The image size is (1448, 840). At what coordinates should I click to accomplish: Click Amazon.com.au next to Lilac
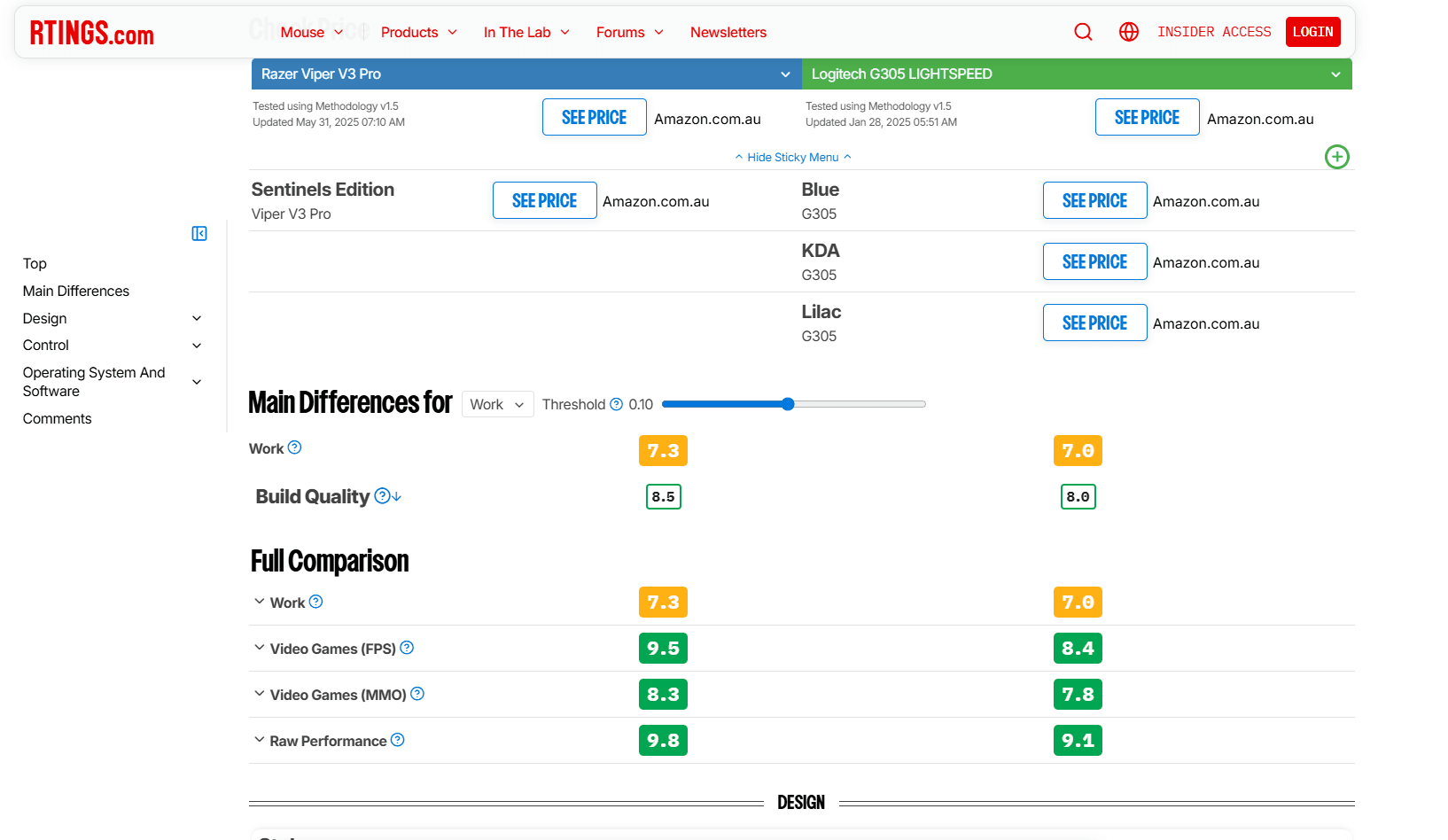click(1206, 323)
